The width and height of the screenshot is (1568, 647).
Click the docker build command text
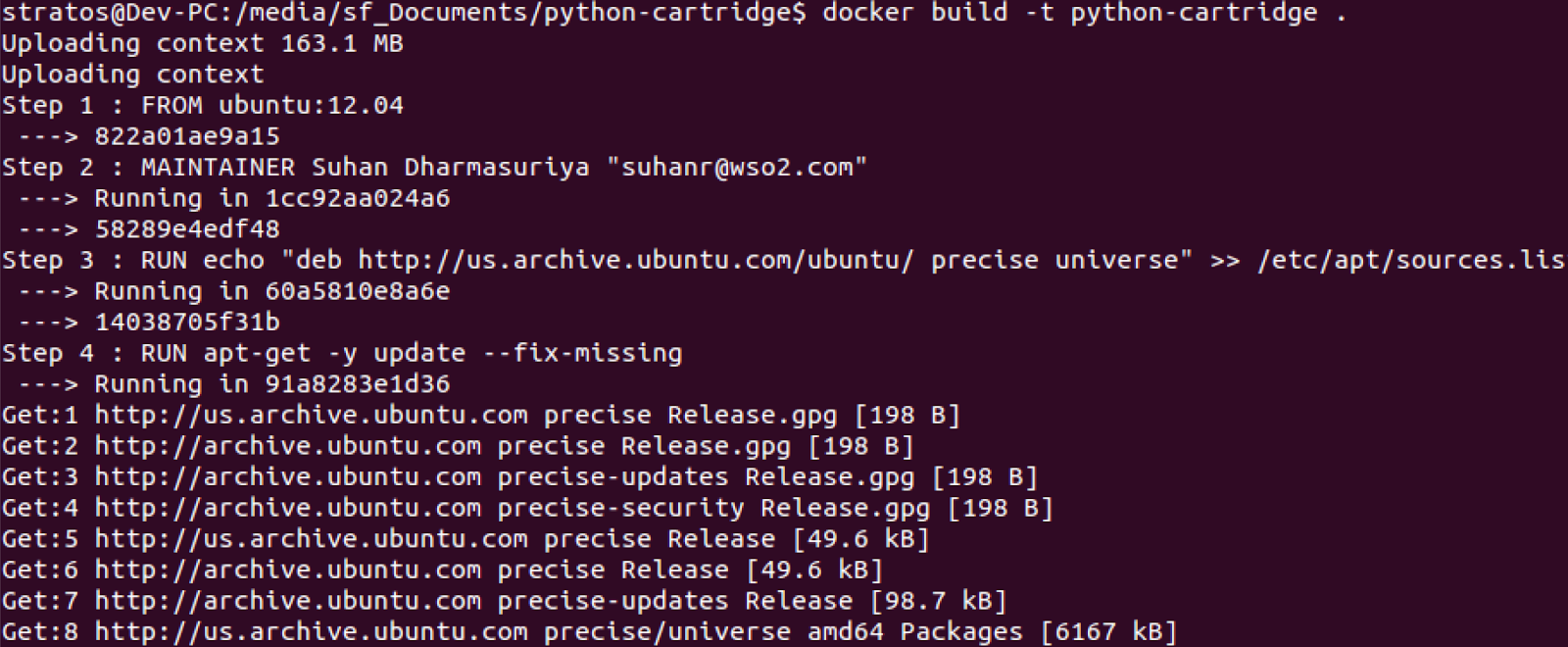point(1084,13)
